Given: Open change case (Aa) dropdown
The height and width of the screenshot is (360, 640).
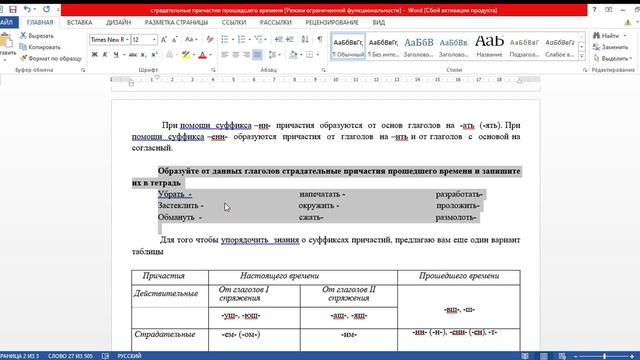Looking at the screenshot, I should 191,40.
